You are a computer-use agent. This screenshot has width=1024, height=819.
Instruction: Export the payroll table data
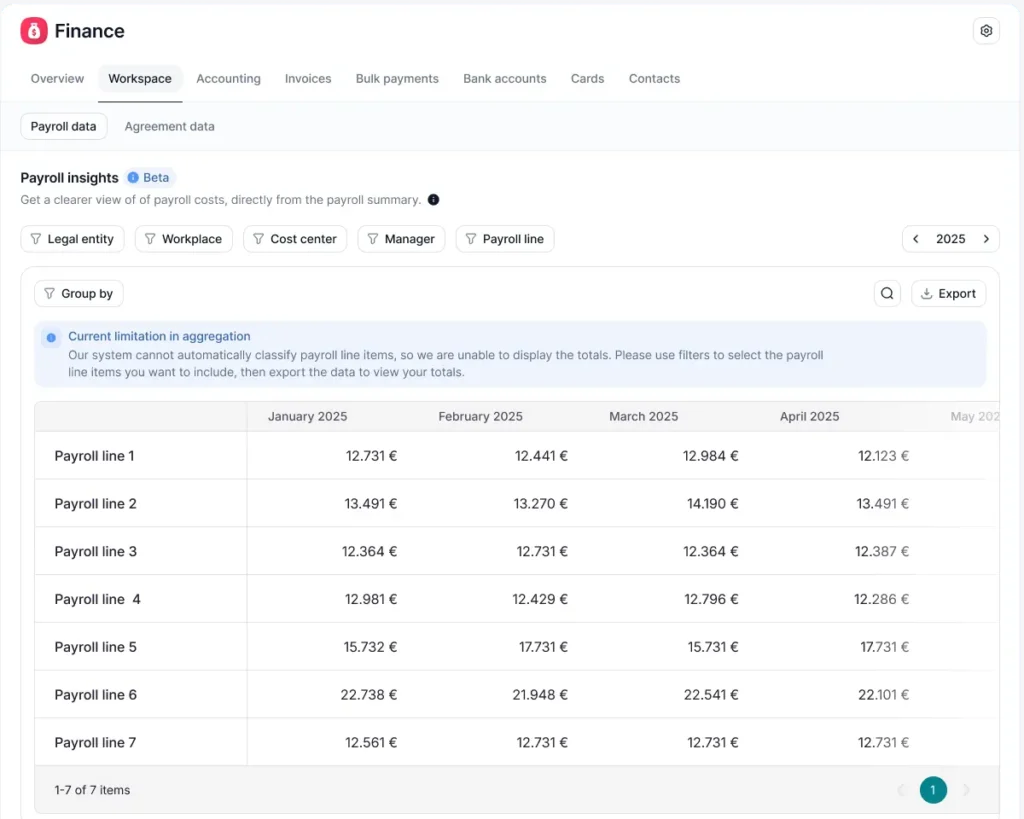948,294
